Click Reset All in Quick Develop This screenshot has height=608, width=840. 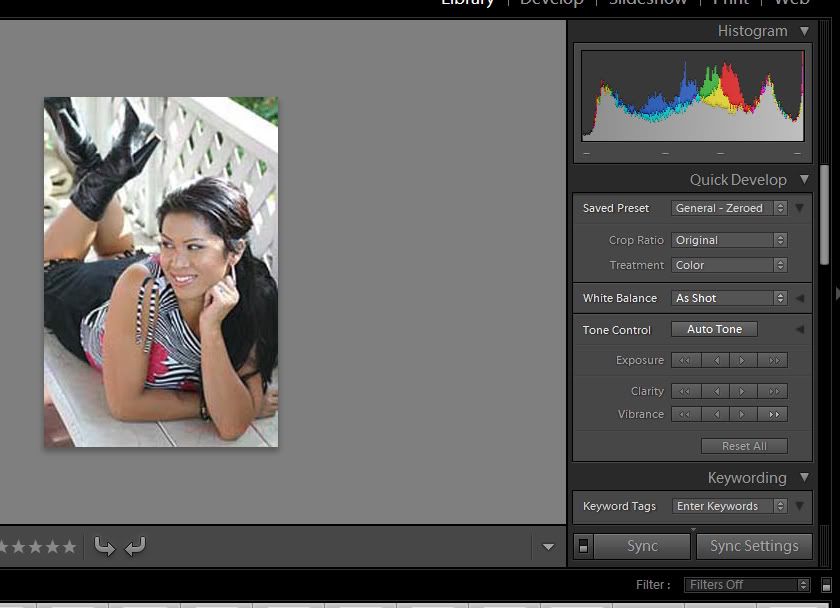point(744,445)
